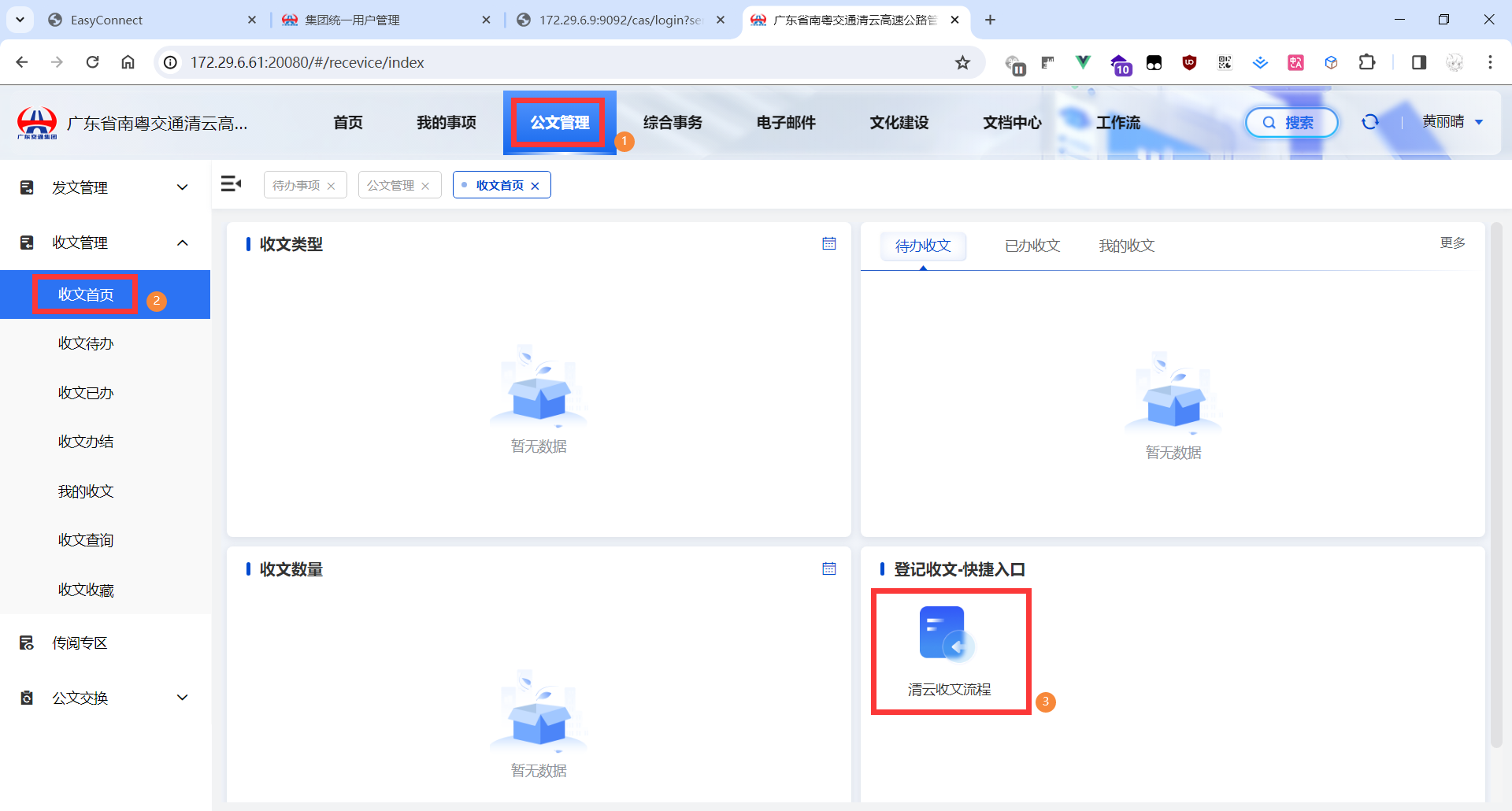1512x811 pixels.
Task: Switch to the 已办收文 tab
Action: click(1032, 246)
